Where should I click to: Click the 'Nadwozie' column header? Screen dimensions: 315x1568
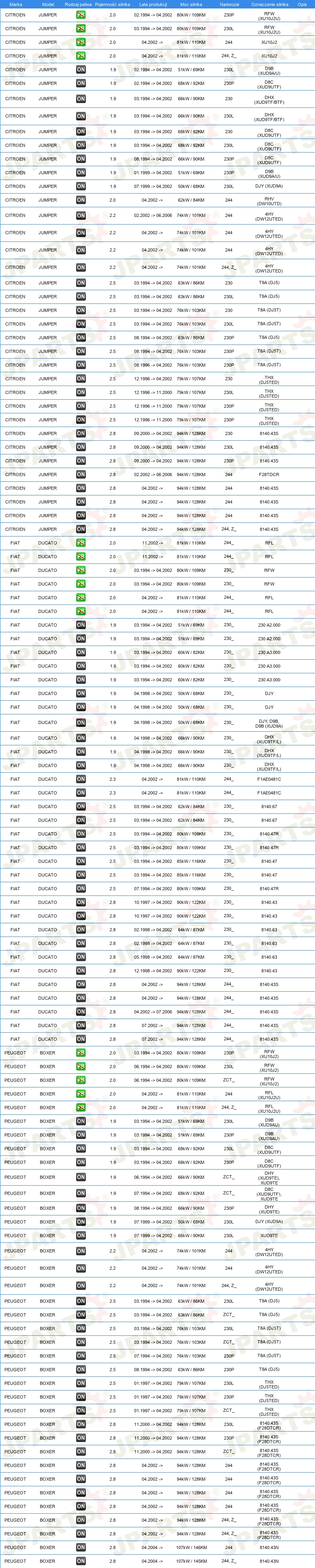229,4
